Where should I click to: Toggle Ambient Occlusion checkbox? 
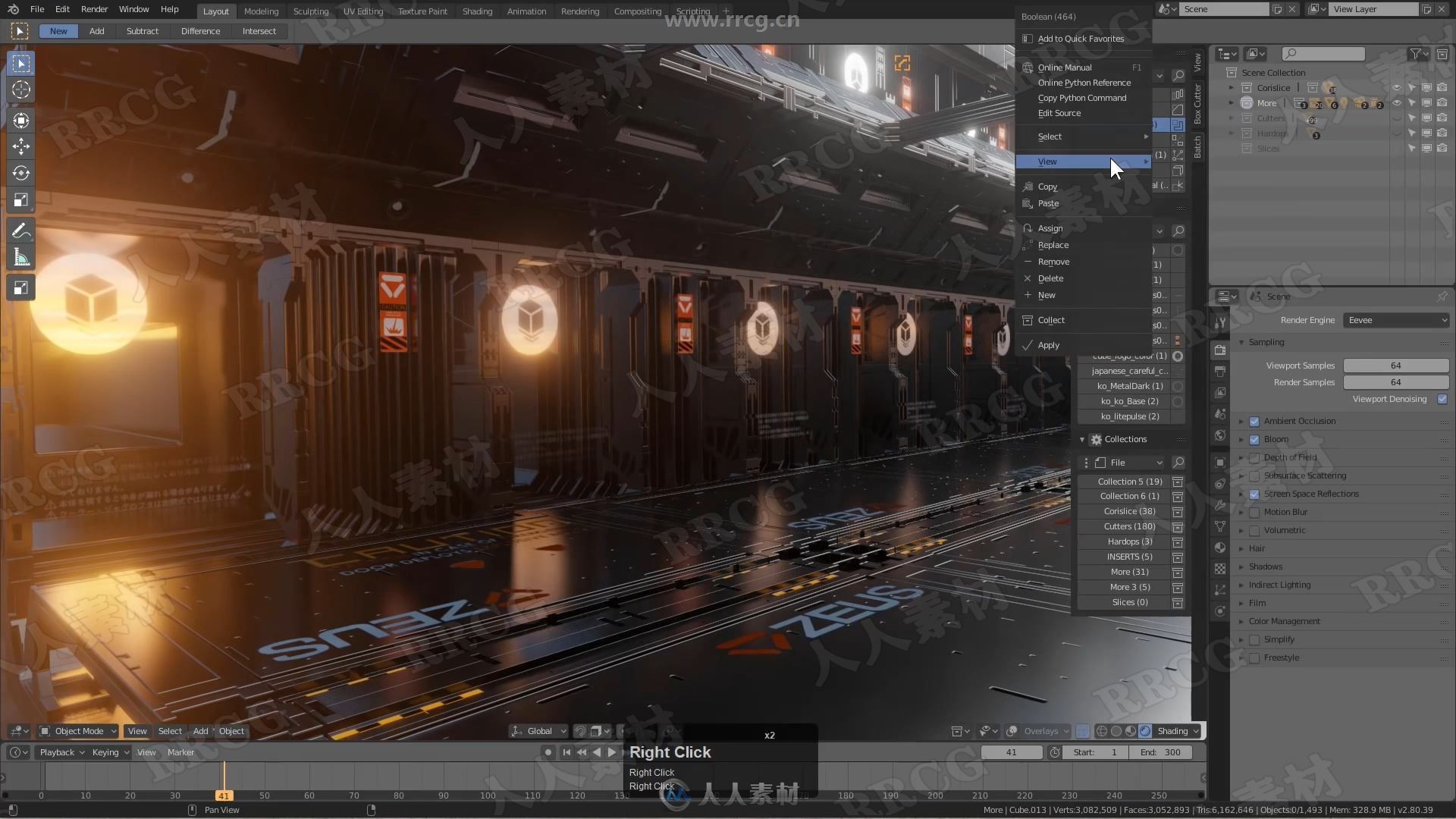pos(1254,421)
